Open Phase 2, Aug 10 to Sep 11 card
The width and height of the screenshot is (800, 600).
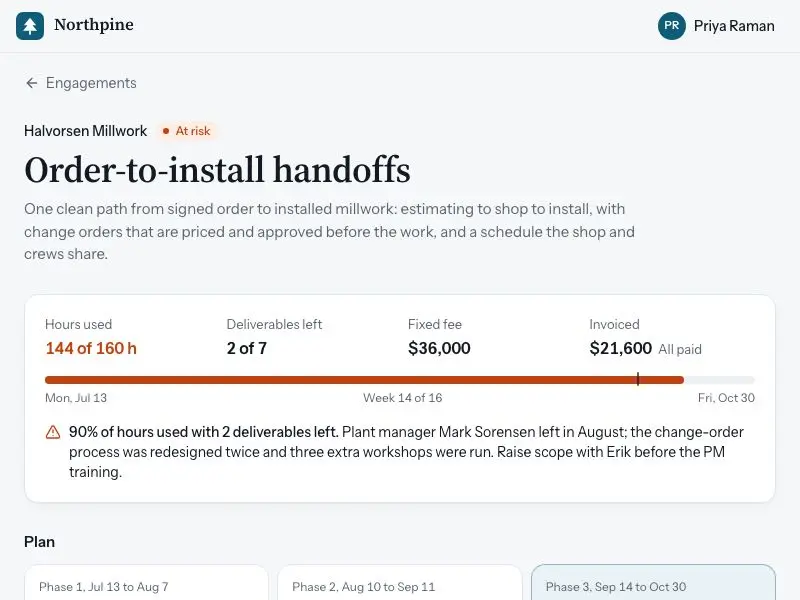click(x=399, y=582)
